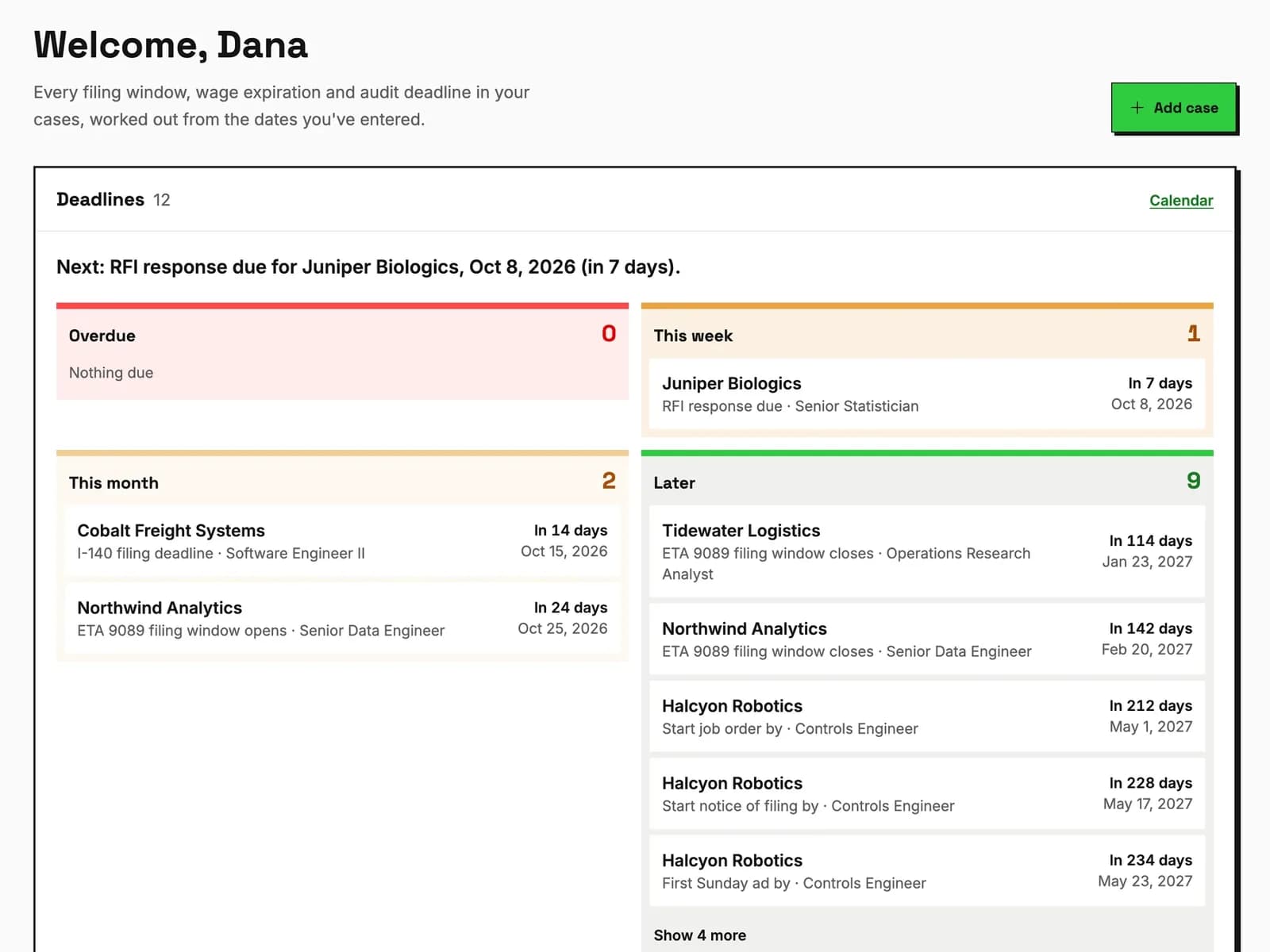Click the Next RFI response due summary line
Viewport: 1270px width, 952px height.
click(368, 267)
